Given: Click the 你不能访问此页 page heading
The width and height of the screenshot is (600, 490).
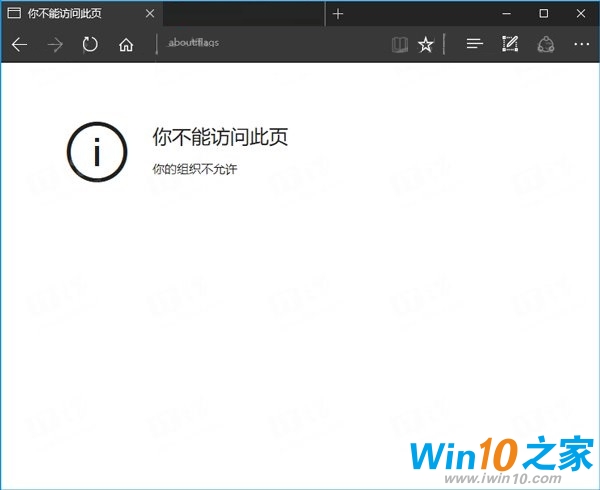Looking at the screenshot, I should pos(220,137).
